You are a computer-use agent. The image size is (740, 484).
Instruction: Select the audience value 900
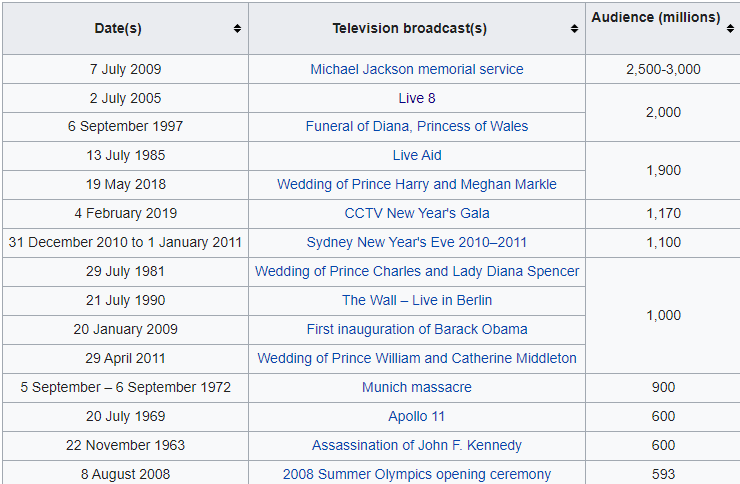click(663, 387)
